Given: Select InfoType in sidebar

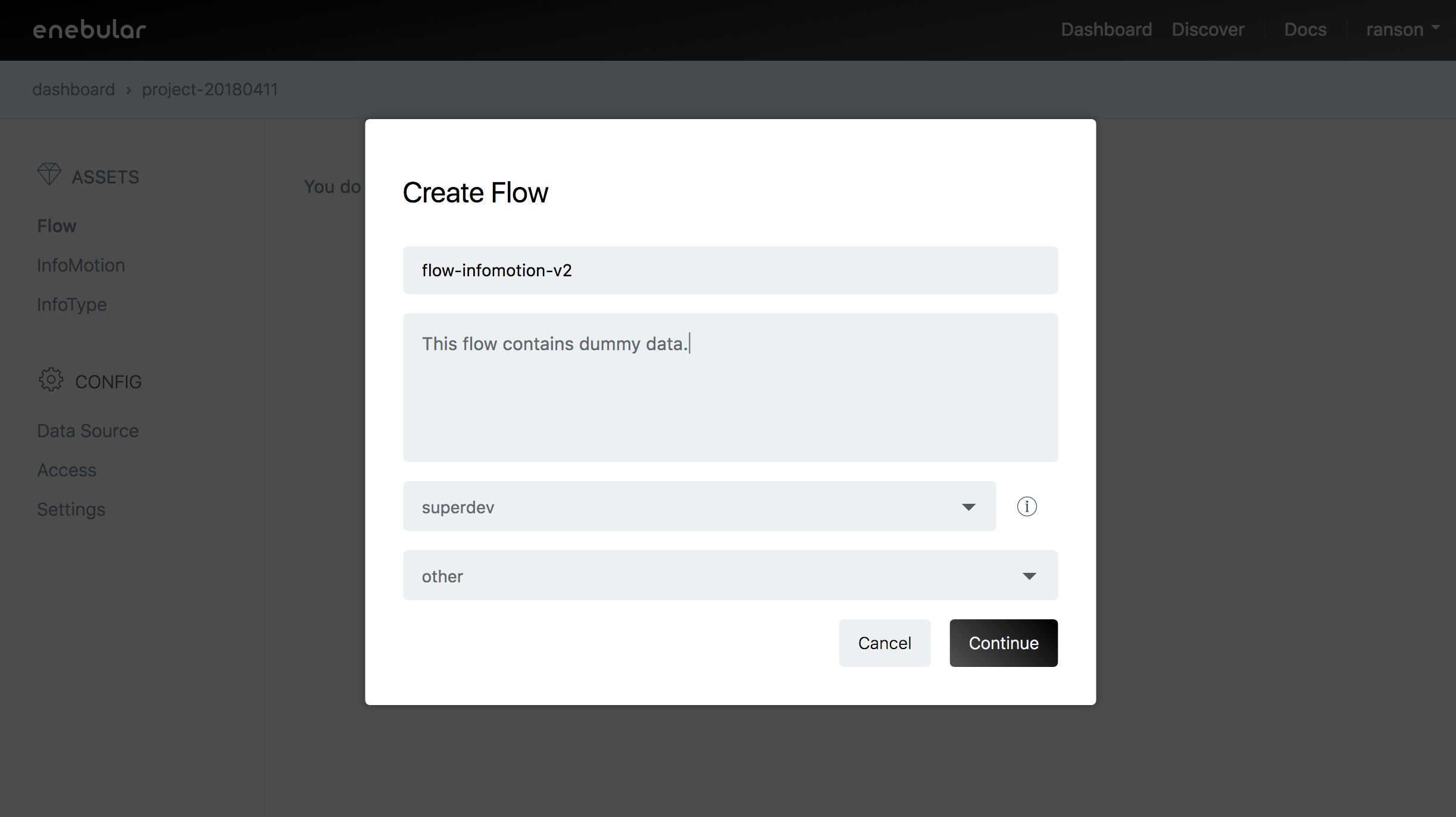Looking at the screenshot, I should coord(71,304).
